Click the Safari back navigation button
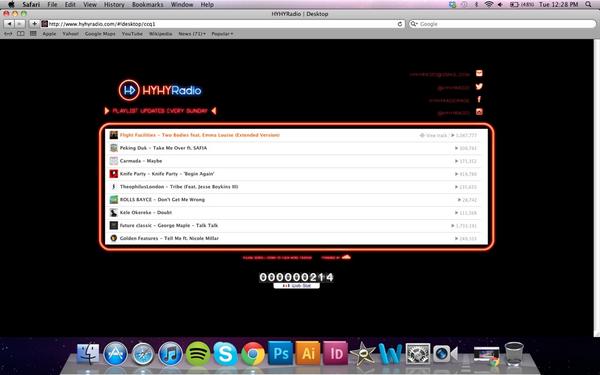Screen dimensions: 600x375 click(x=9, y=24)
